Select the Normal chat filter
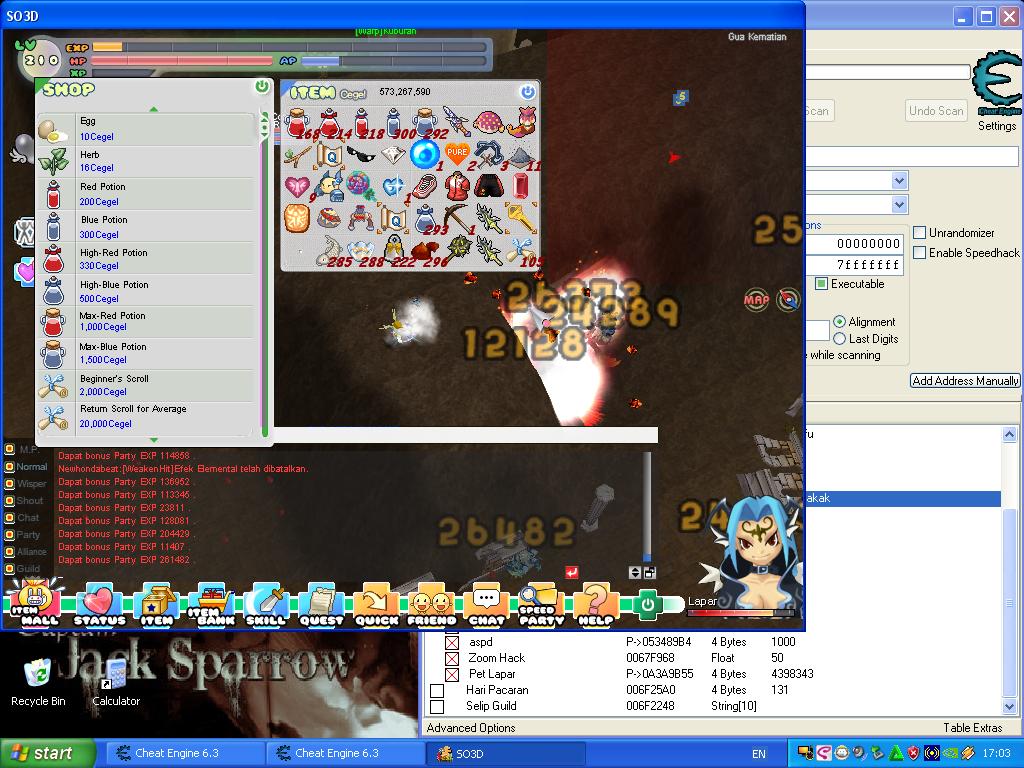1024x768 pixels. click(x=26, y=467)
